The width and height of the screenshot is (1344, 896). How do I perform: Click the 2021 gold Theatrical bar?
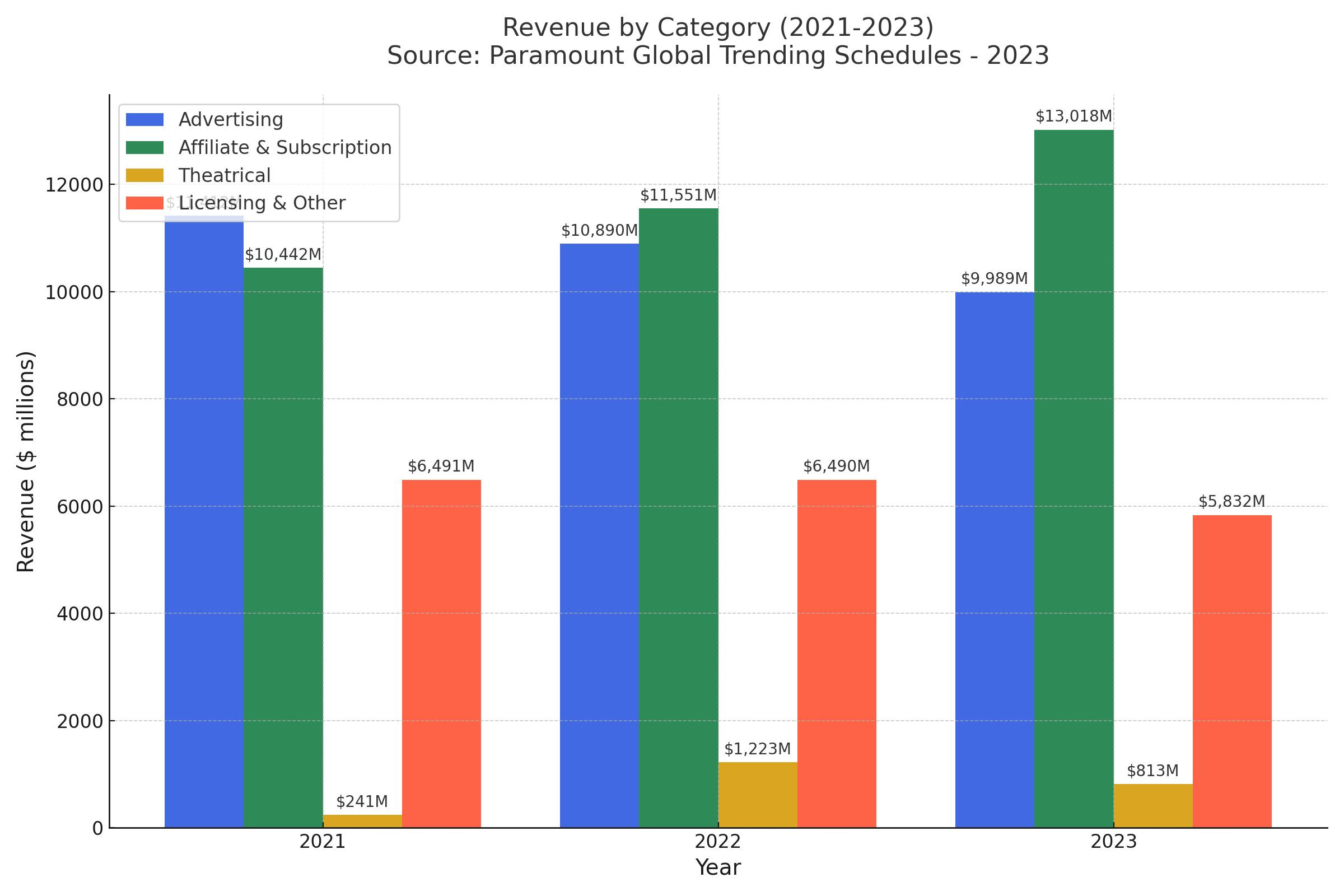coord(362,821)
